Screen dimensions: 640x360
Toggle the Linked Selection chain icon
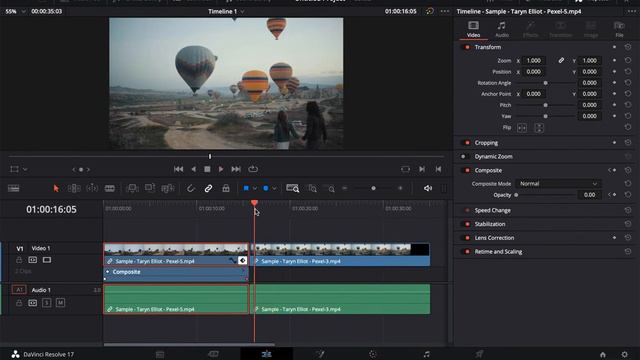point(208,188)
